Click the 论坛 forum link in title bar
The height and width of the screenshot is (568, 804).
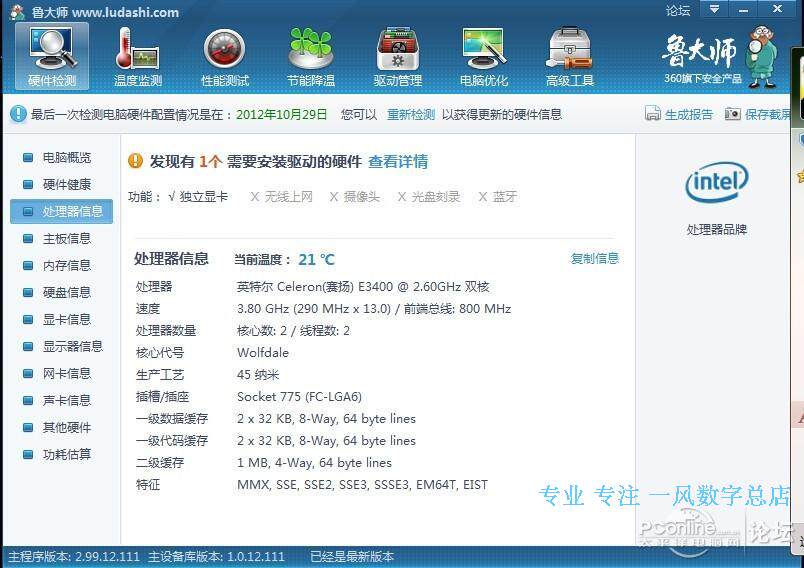[x=678, y=10]
